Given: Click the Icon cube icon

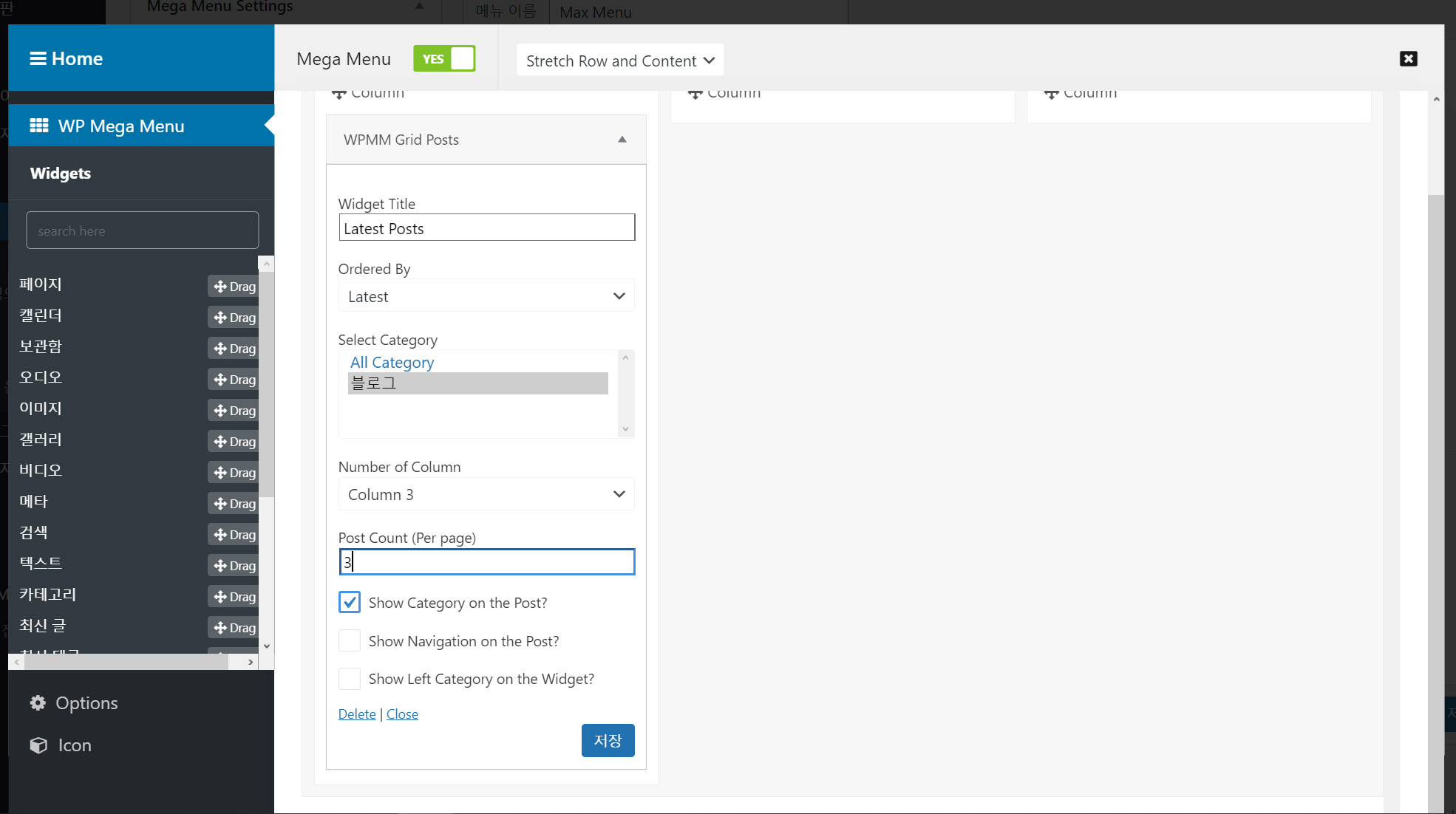Looking at the screenshot, I should (x=38, y=745).
